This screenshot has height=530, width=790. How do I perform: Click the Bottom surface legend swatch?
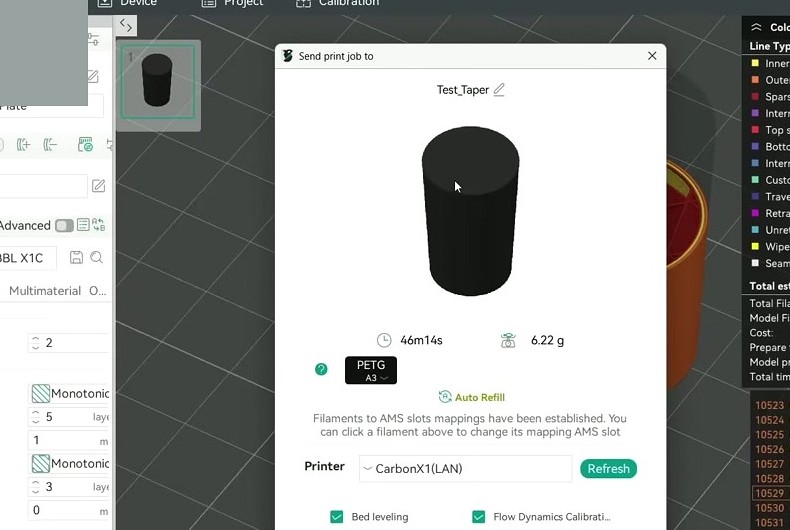755,146
